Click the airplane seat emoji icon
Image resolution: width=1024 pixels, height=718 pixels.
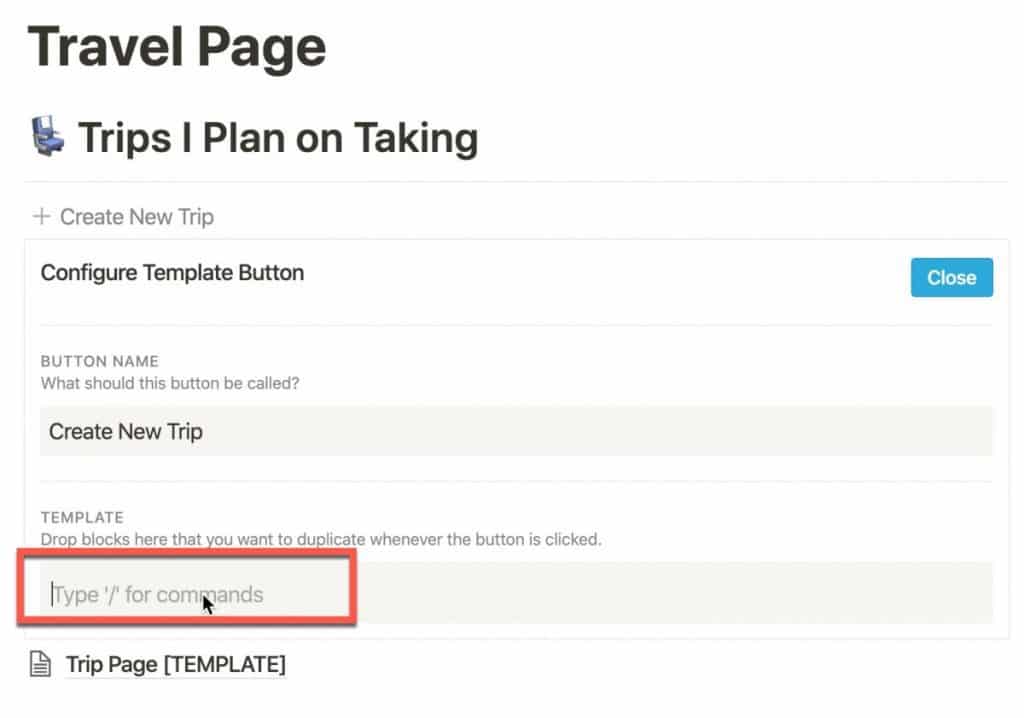tap(48, 136)
